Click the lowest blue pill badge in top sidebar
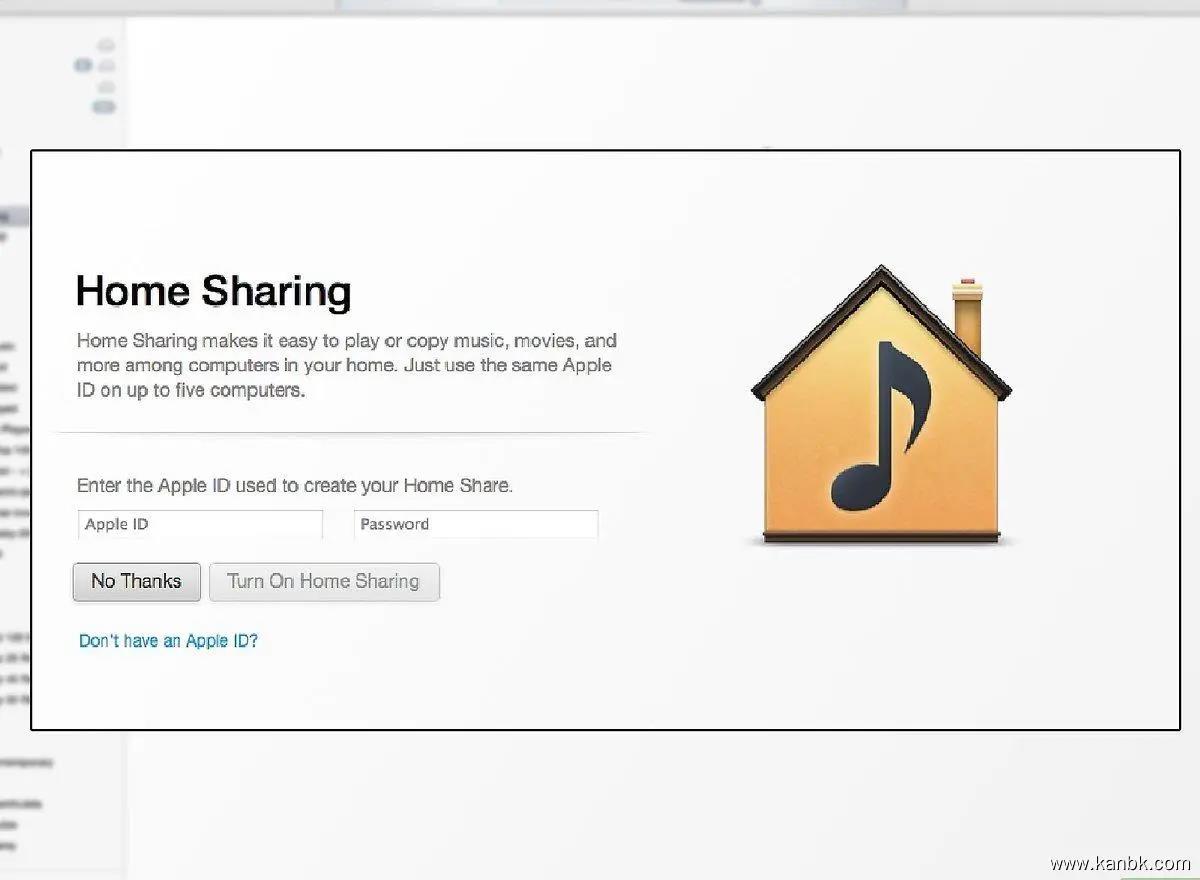 104,107
